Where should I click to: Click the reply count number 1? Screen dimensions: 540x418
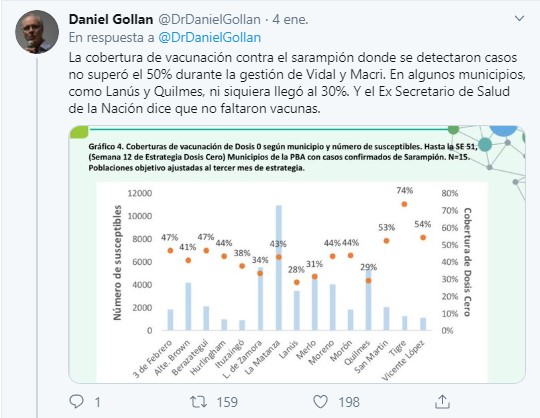click(x=97, y=402)
